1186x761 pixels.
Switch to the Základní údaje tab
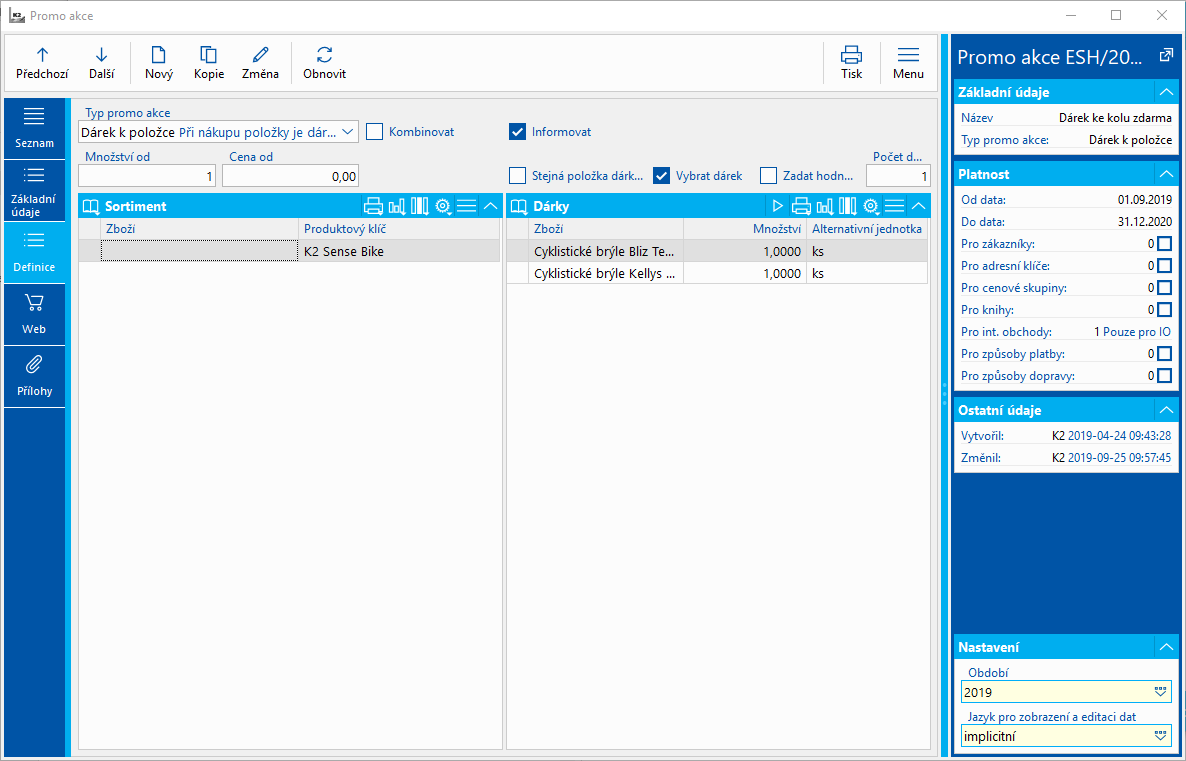click(34, 192)
